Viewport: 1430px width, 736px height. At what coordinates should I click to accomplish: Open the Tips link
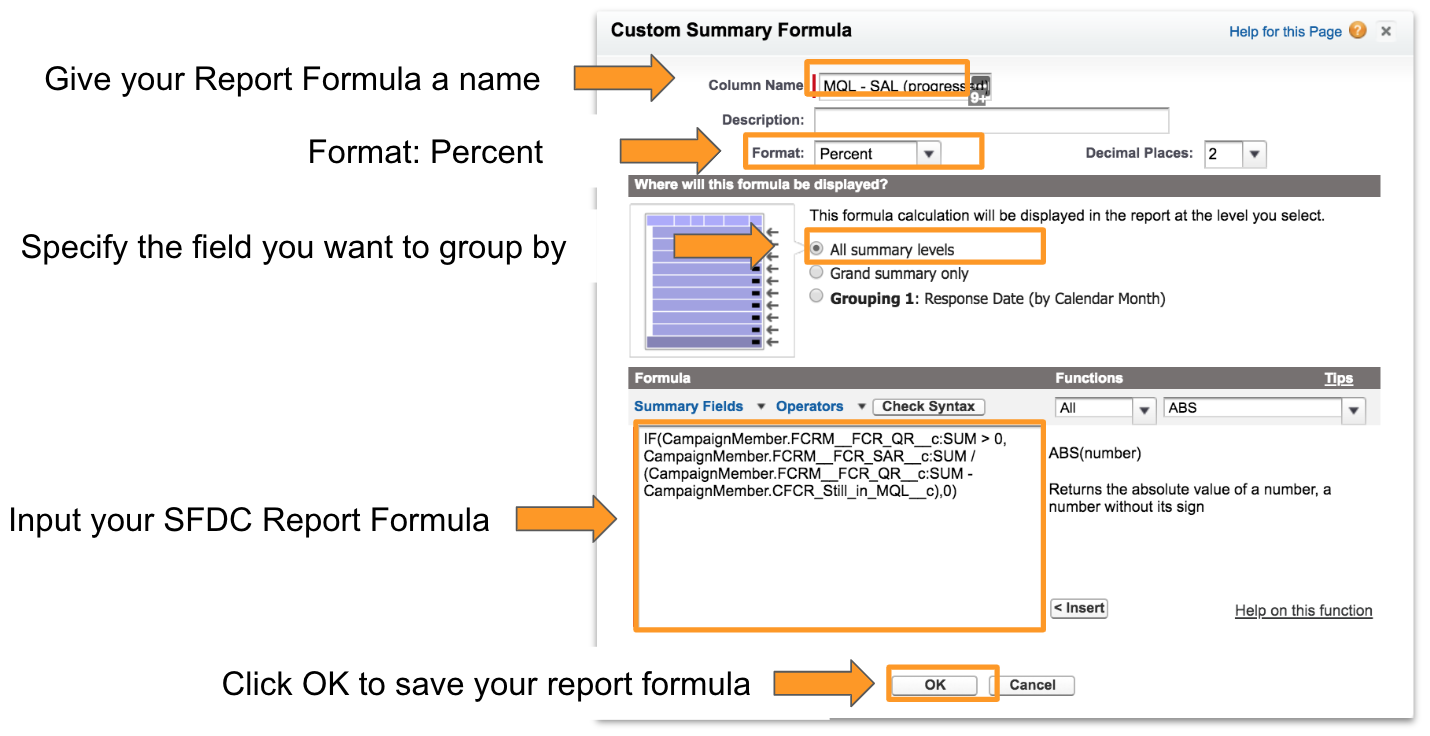(x=1339, y=378)
